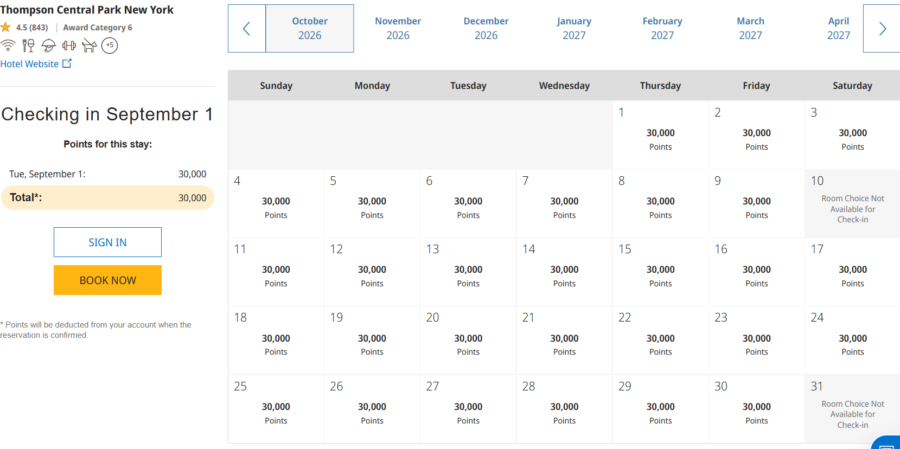
Task: Click the Thompson Central Park New York title
Action: 87,10
